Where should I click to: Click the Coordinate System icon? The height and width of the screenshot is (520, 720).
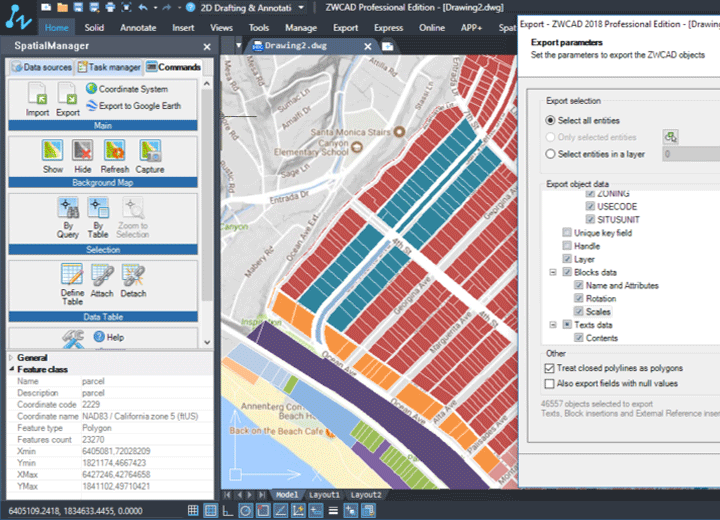91,88
